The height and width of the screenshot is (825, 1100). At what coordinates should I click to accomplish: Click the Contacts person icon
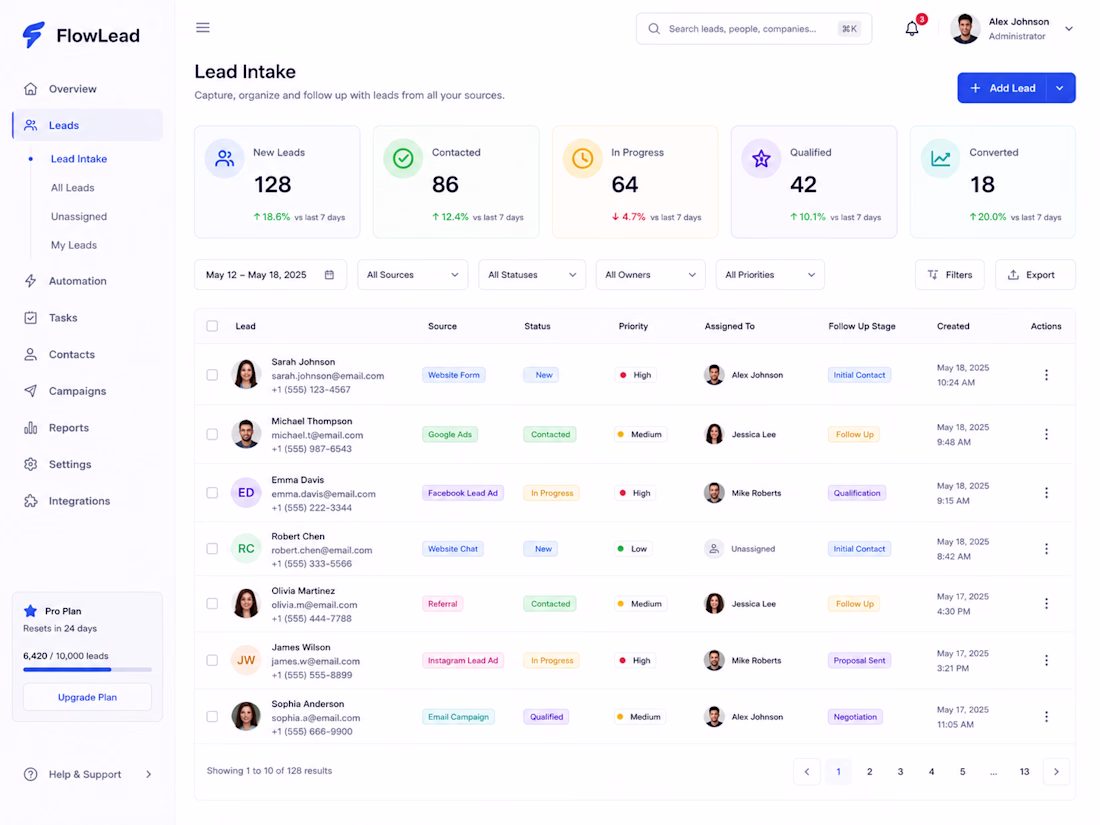point(30,354)
